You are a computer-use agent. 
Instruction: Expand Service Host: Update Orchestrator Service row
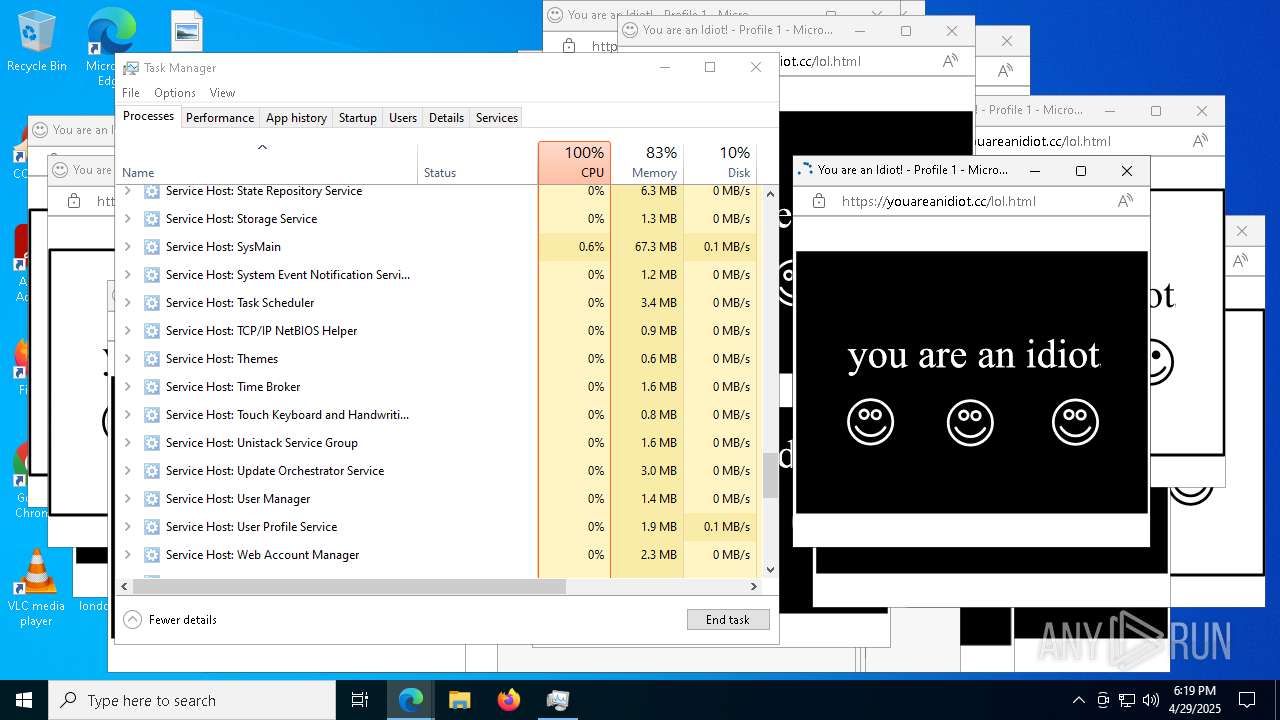pyautogui.click(x=127, y=470)
